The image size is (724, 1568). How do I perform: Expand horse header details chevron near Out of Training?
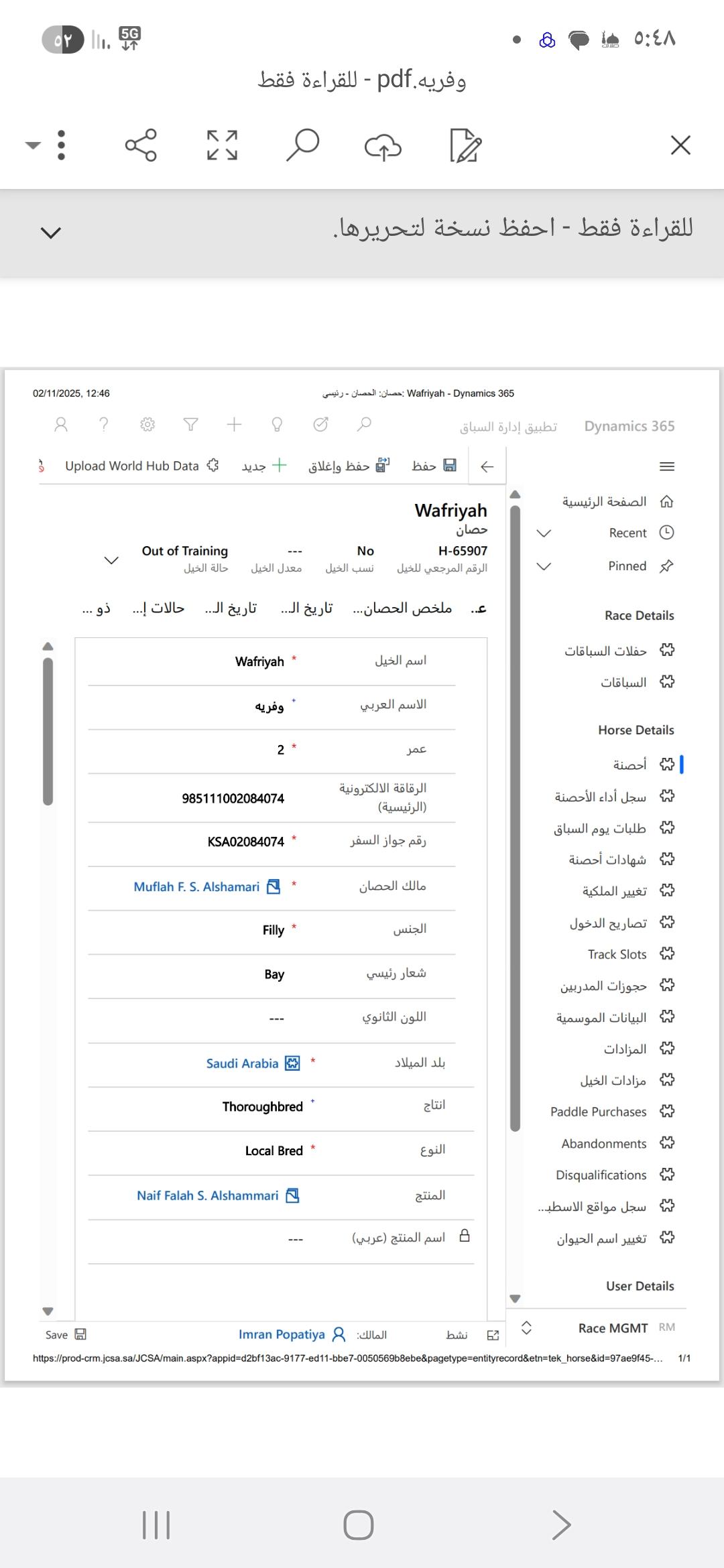[x=111, y=560]
